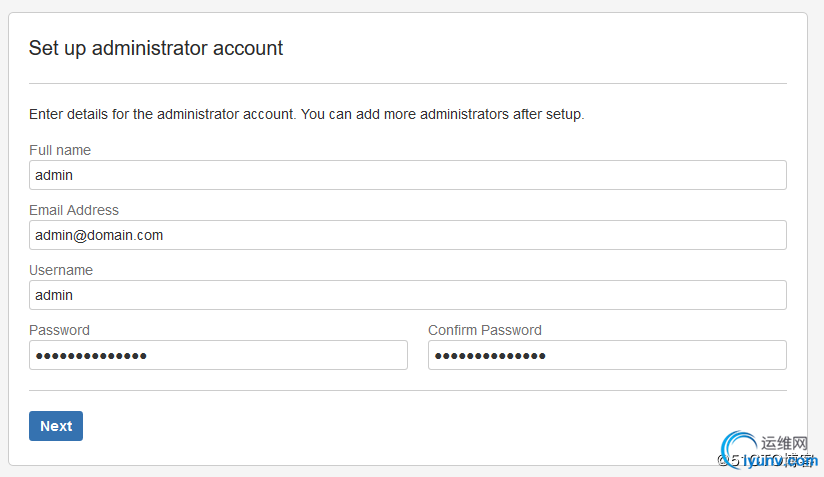Focus the Email Address input field
The width and height of the screenshot is (824, 477).
click(x=408, y=235)
